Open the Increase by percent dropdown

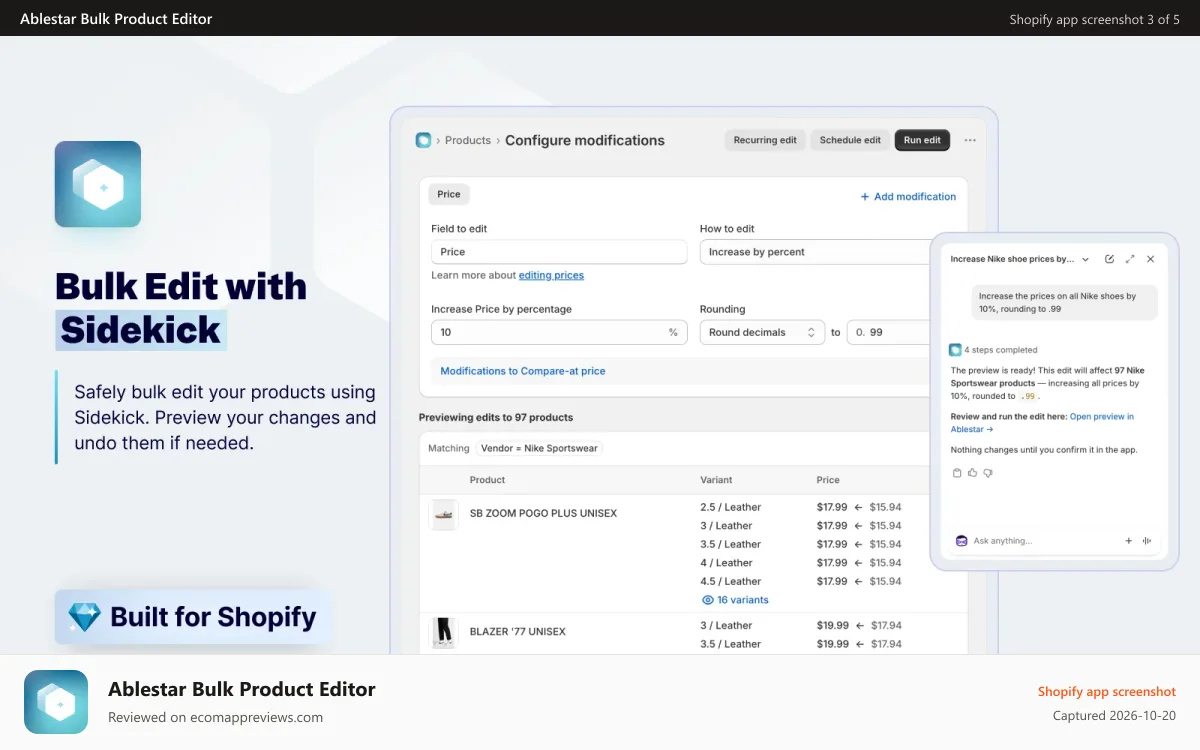(x=815, y=252)
